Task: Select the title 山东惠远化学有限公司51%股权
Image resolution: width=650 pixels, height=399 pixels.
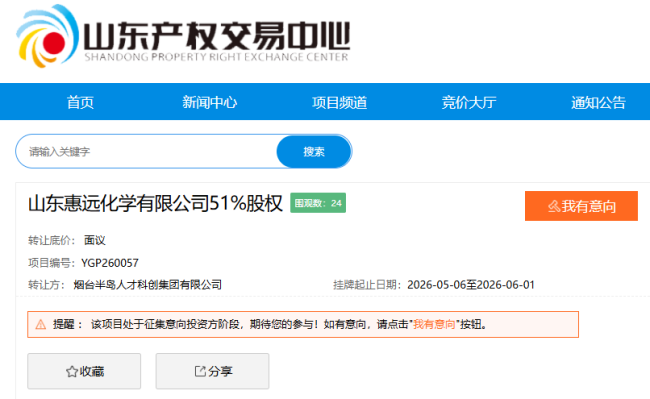Action: [155, 203]
